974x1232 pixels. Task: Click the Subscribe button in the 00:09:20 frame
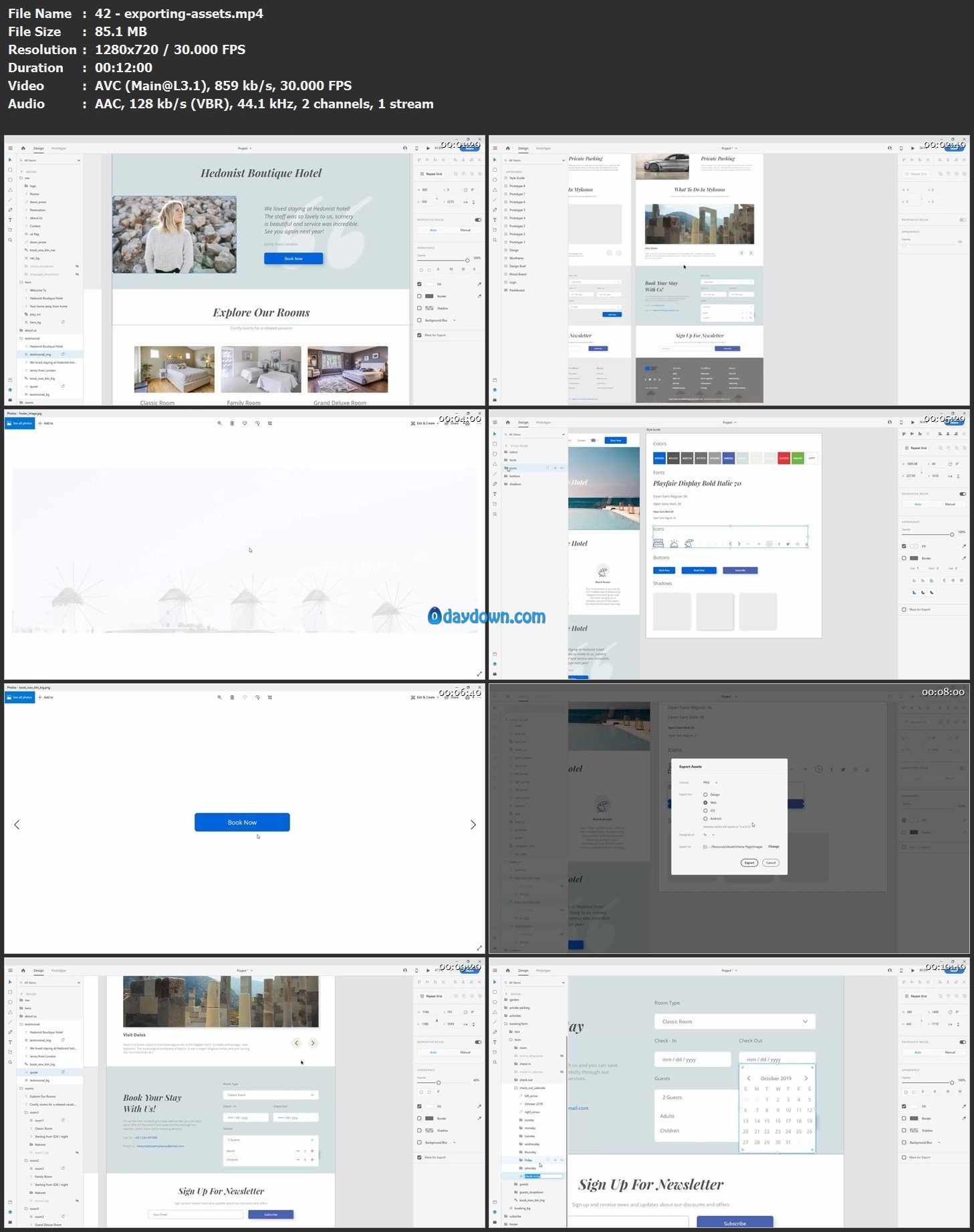[271, 1215]
